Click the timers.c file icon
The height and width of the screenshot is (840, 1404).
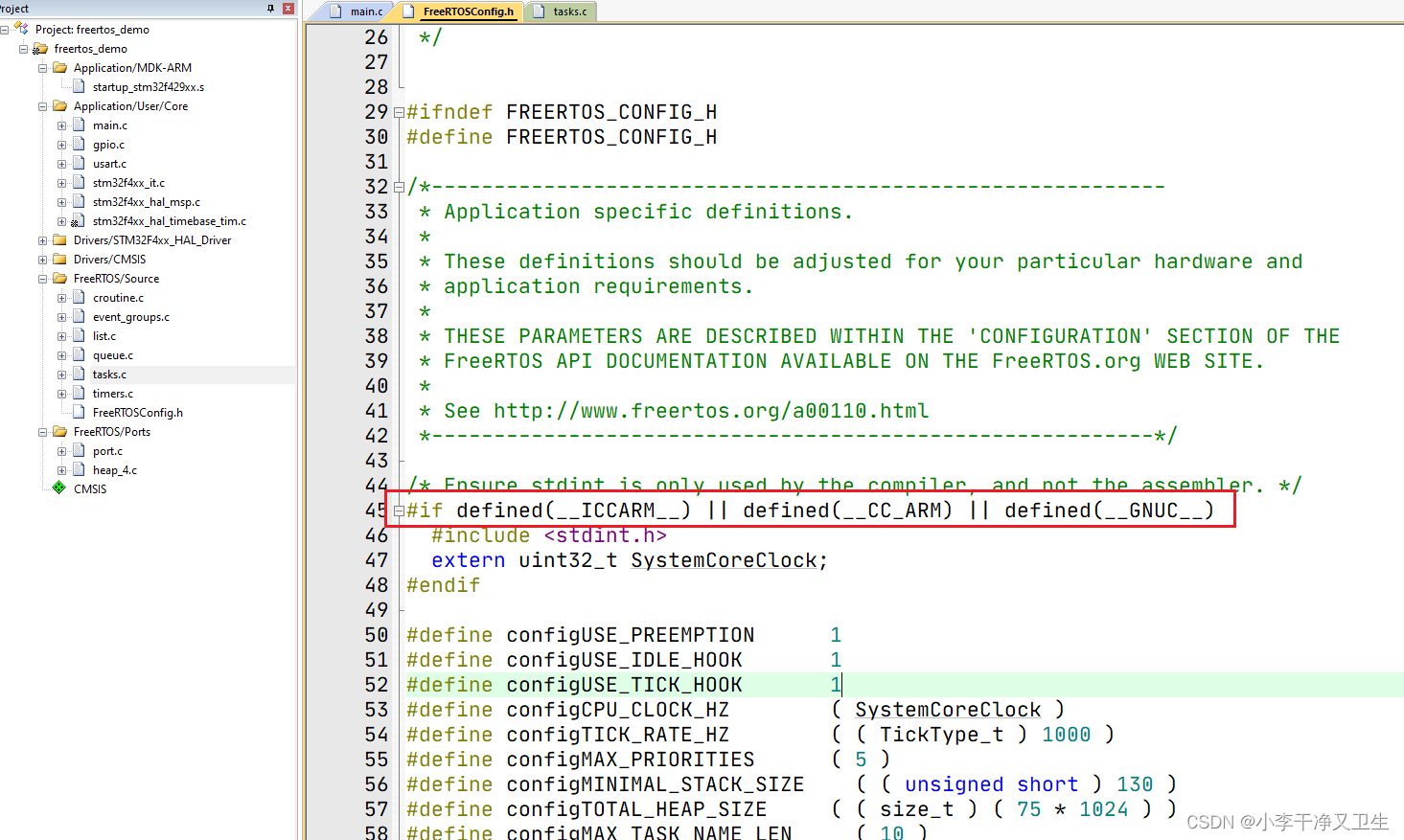coord(79,394)
